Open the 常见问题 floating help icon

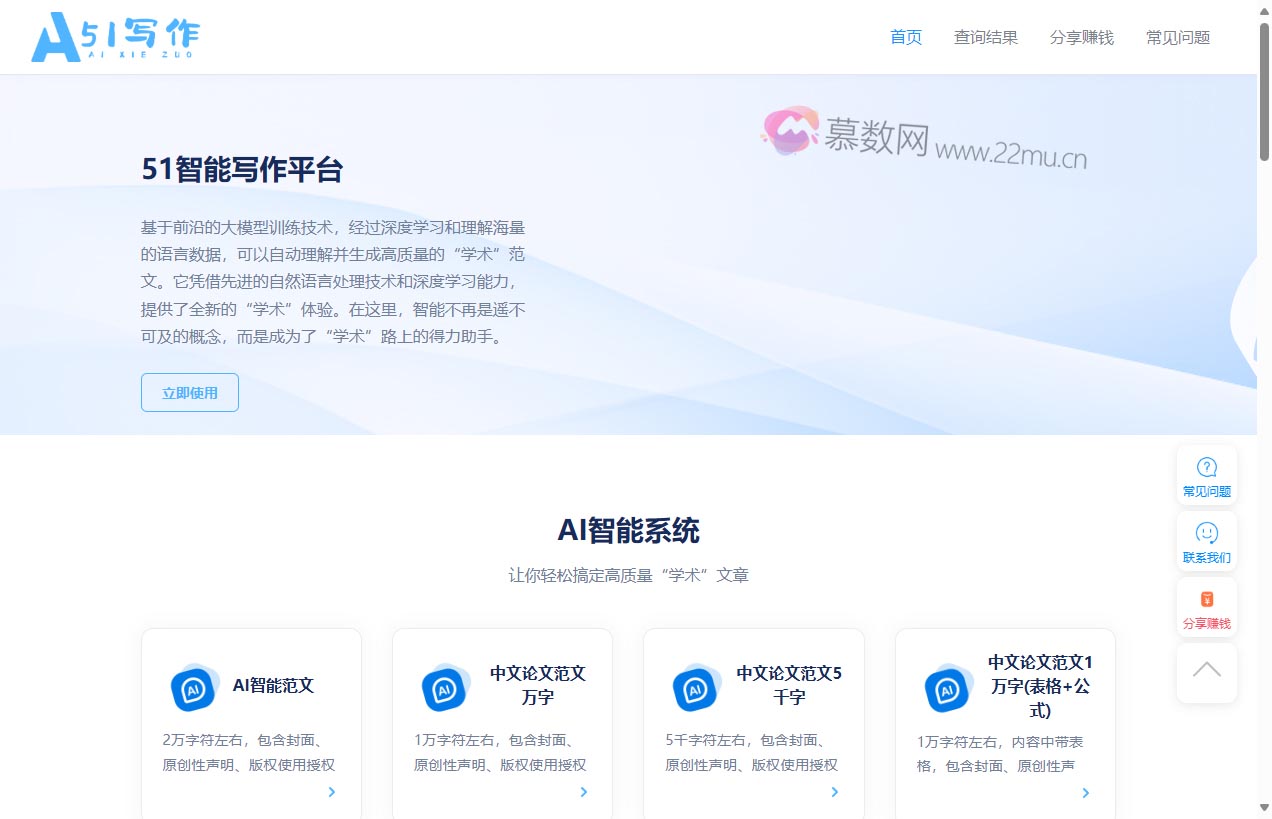click(1206, 468)
